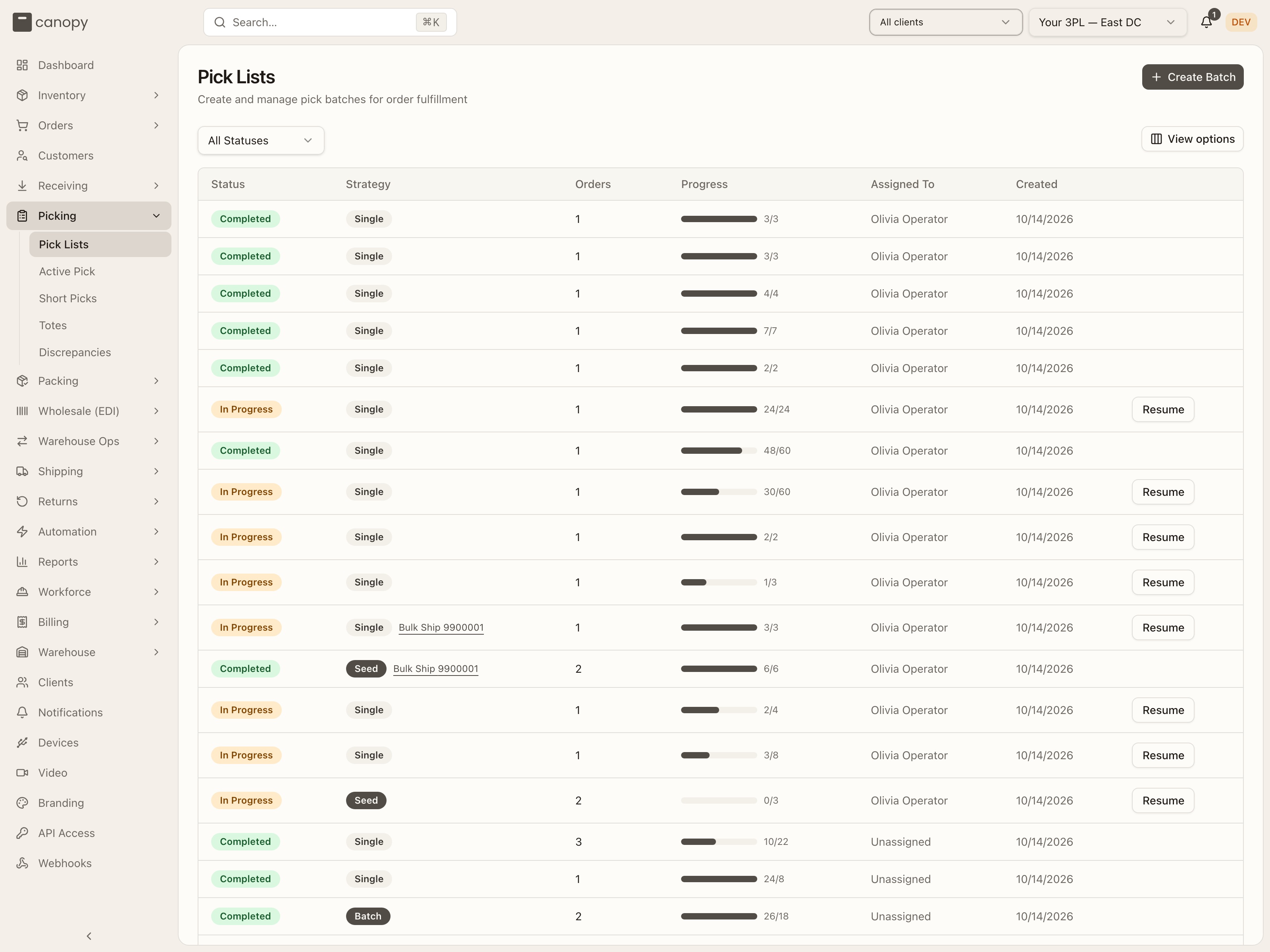Click the Create Batch button
1270x952 pixels.
click(x=1193, y=77)
